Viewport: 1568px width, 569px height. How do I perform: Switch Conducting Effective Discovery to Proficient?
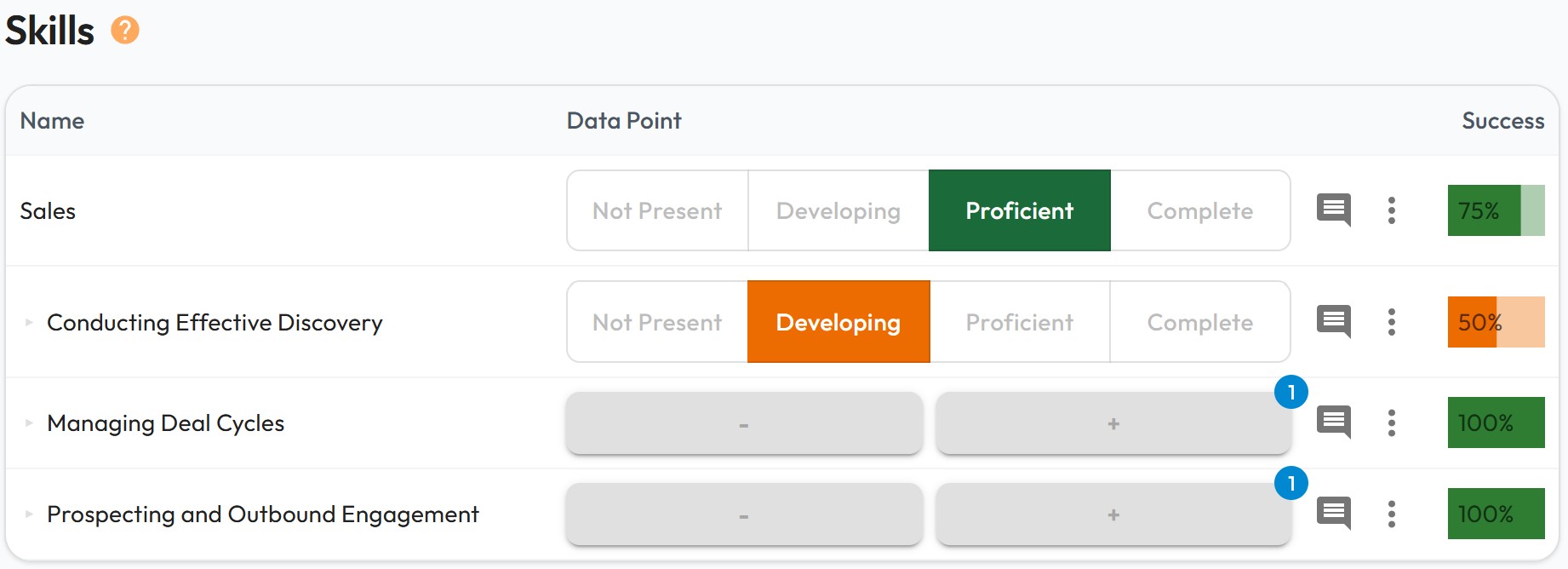(x=1019, y=322)
